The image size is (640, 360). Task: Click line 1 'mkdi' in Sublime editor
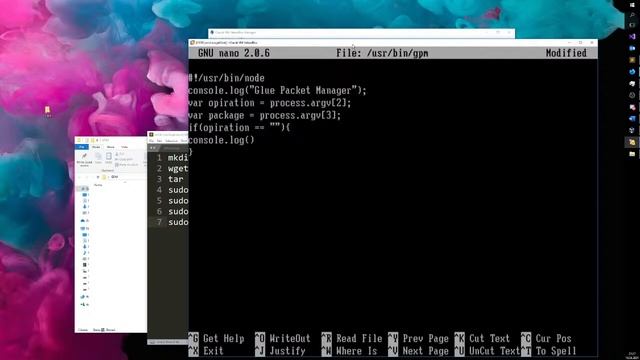coord(178,158)
